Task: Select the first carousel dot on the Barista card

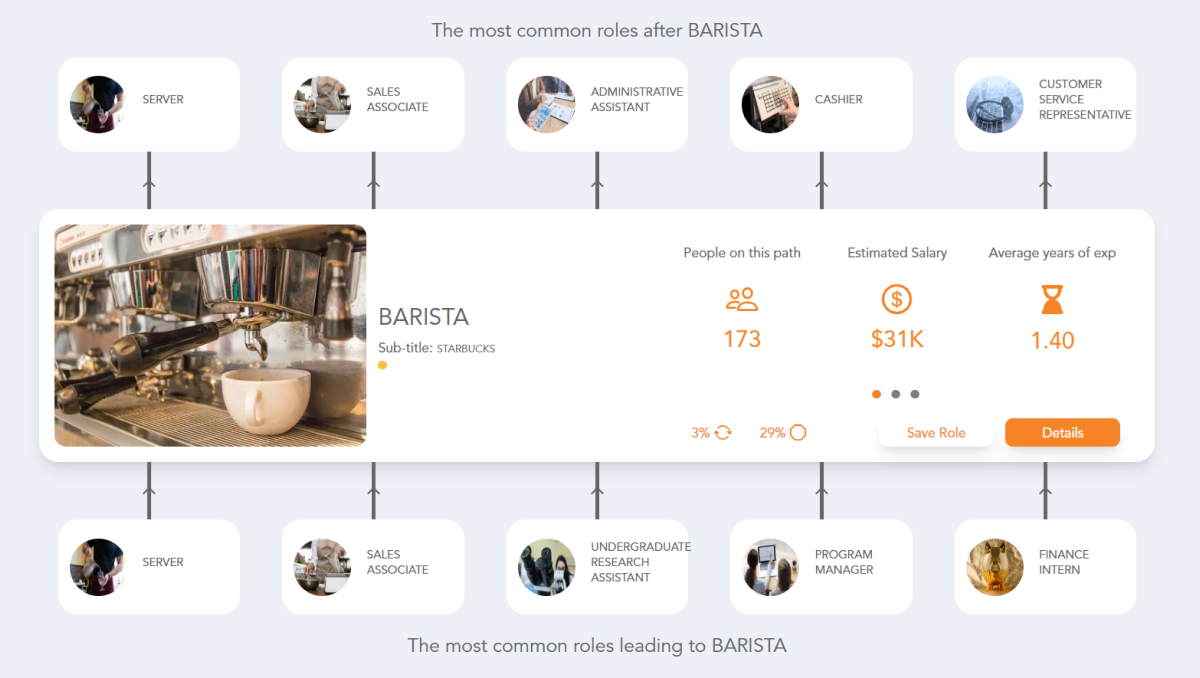Action: (x=876, y=394)
